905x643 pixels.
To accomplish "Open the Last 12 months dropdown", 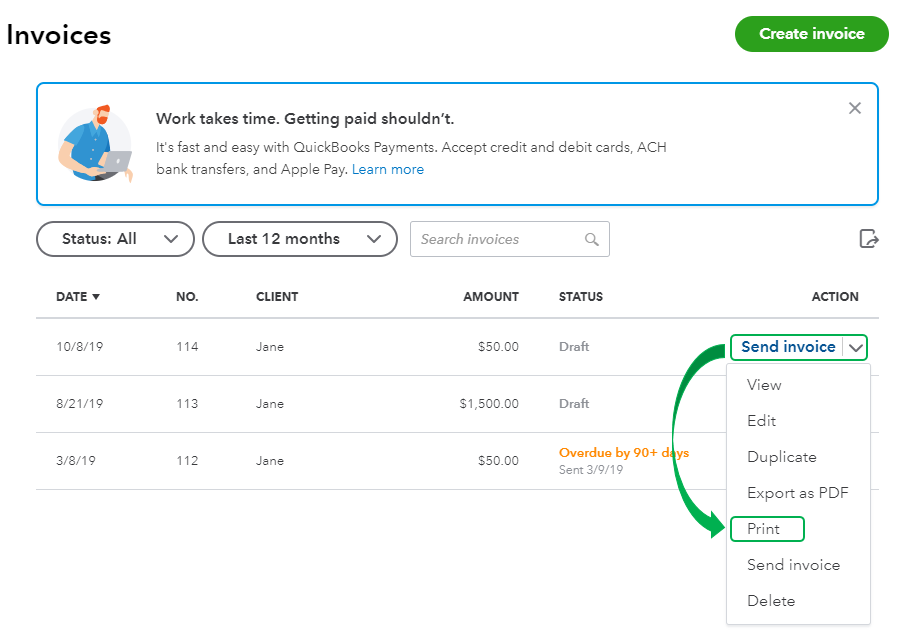I will point(298,239).
